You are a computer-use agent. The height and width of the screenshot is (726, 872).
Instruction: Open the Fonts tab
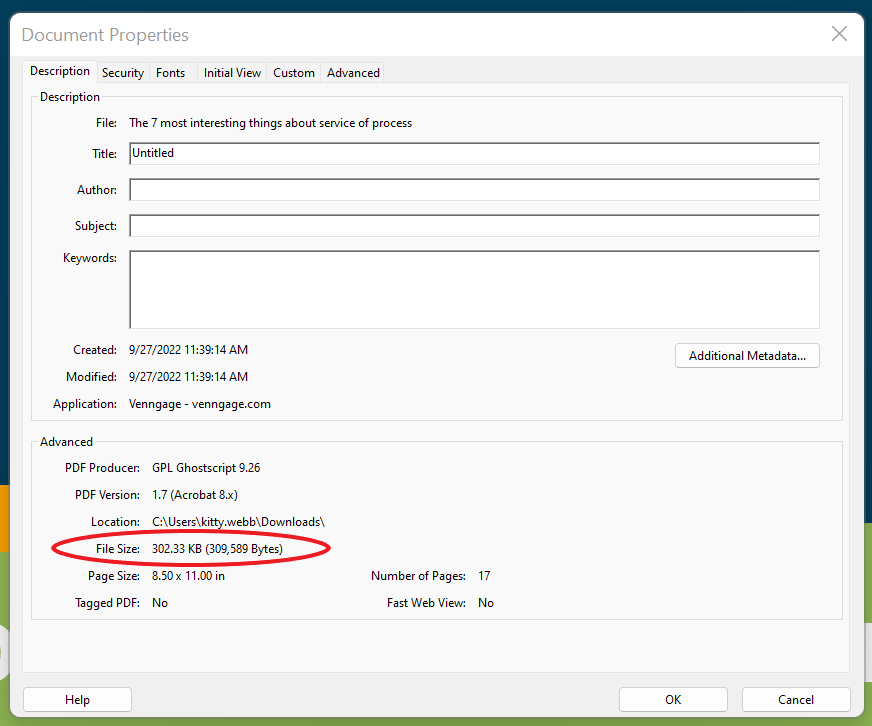pyautogui.click(x=171, y=73)
